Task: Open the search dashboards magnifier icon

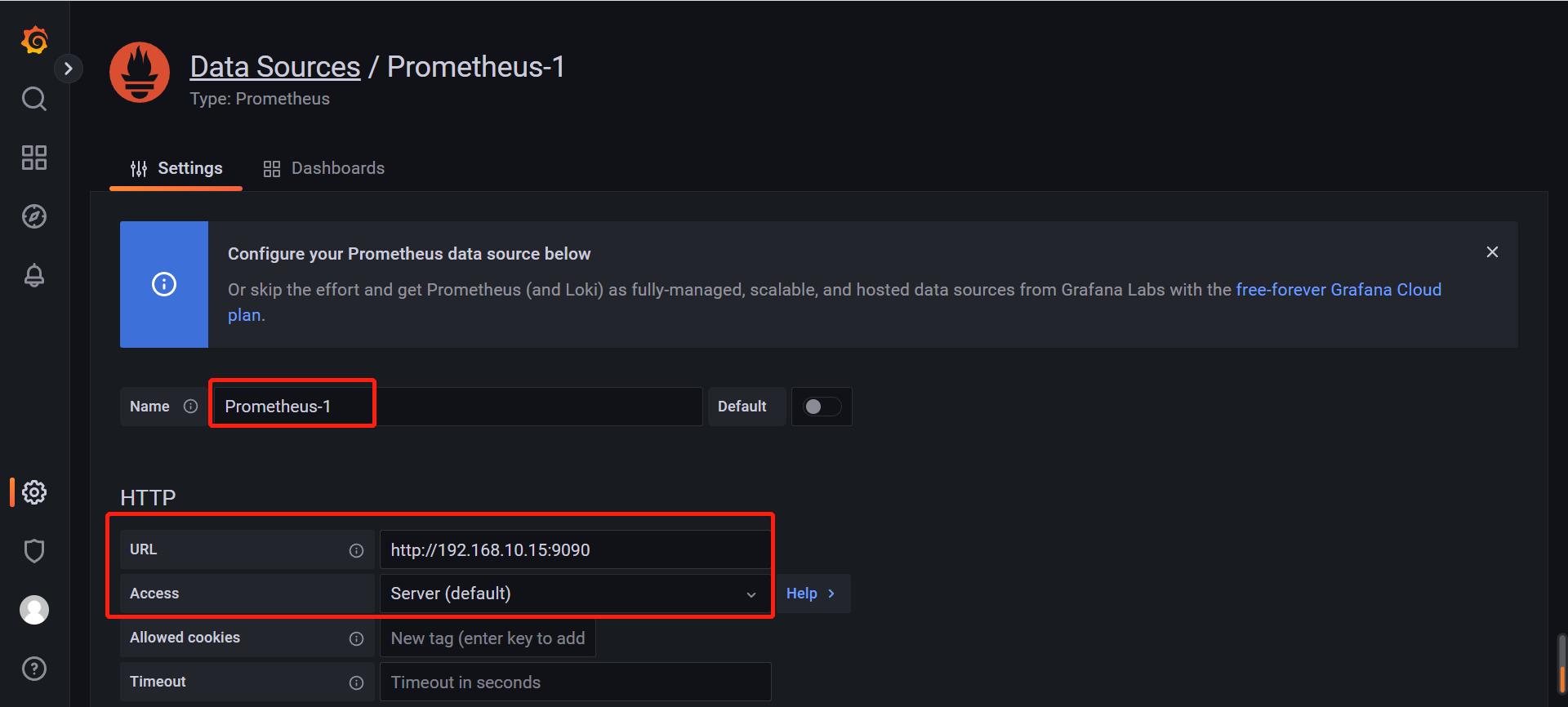Action: point(34,99)
